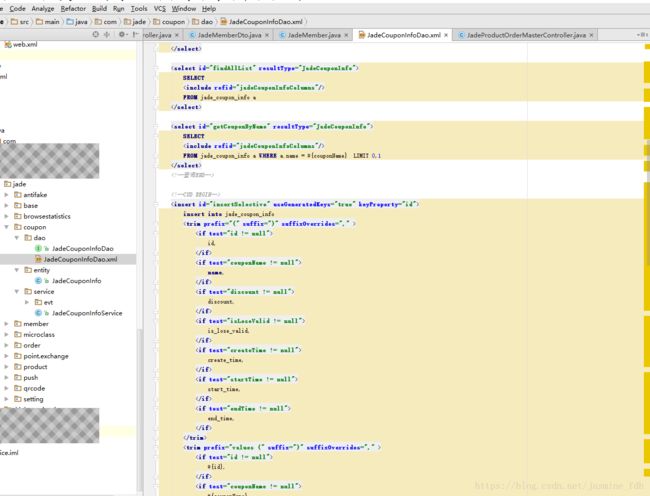Screen dimensions: 650x496
Task: Open the VCS menu
Action: pos(160,8)
